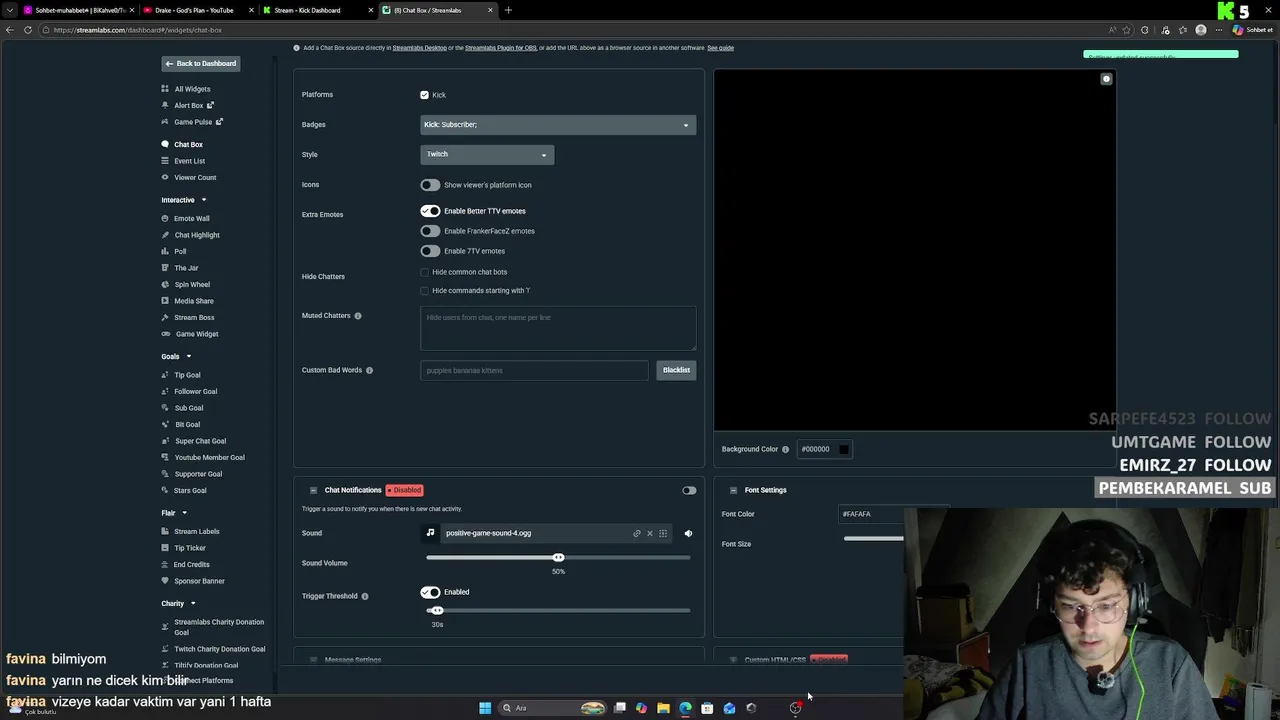Open the Event List icon

click(165, 161)
